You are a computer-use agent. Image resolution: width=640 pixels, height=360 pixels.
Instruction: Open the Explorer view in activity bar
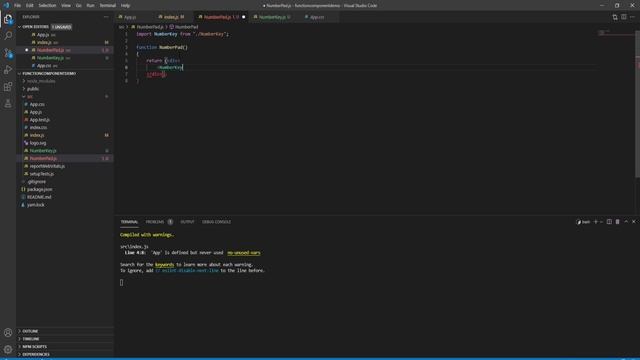pyautogui.click(x=8, y=19)
